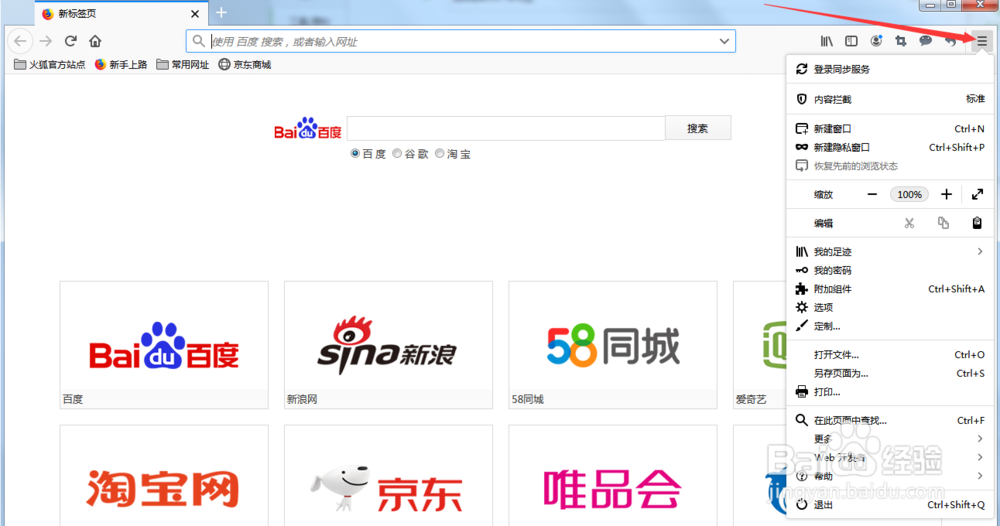
Task: Open the 唯品会 site tile
Action: (613, 476)
